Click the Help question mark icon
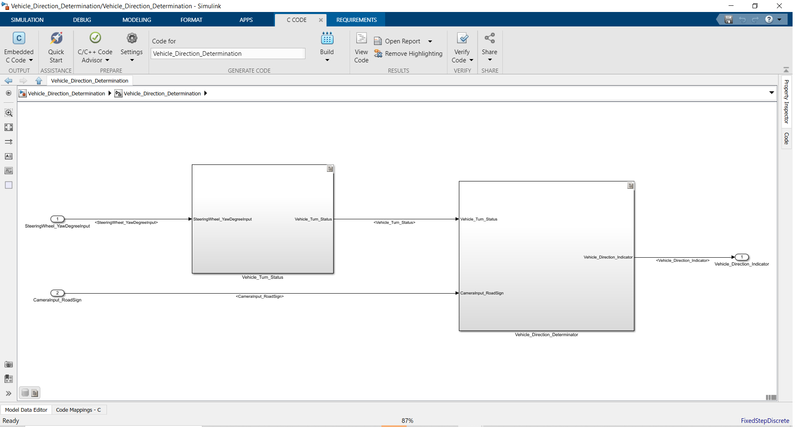This screenshot has height=427, width=800. pos(769,20)
